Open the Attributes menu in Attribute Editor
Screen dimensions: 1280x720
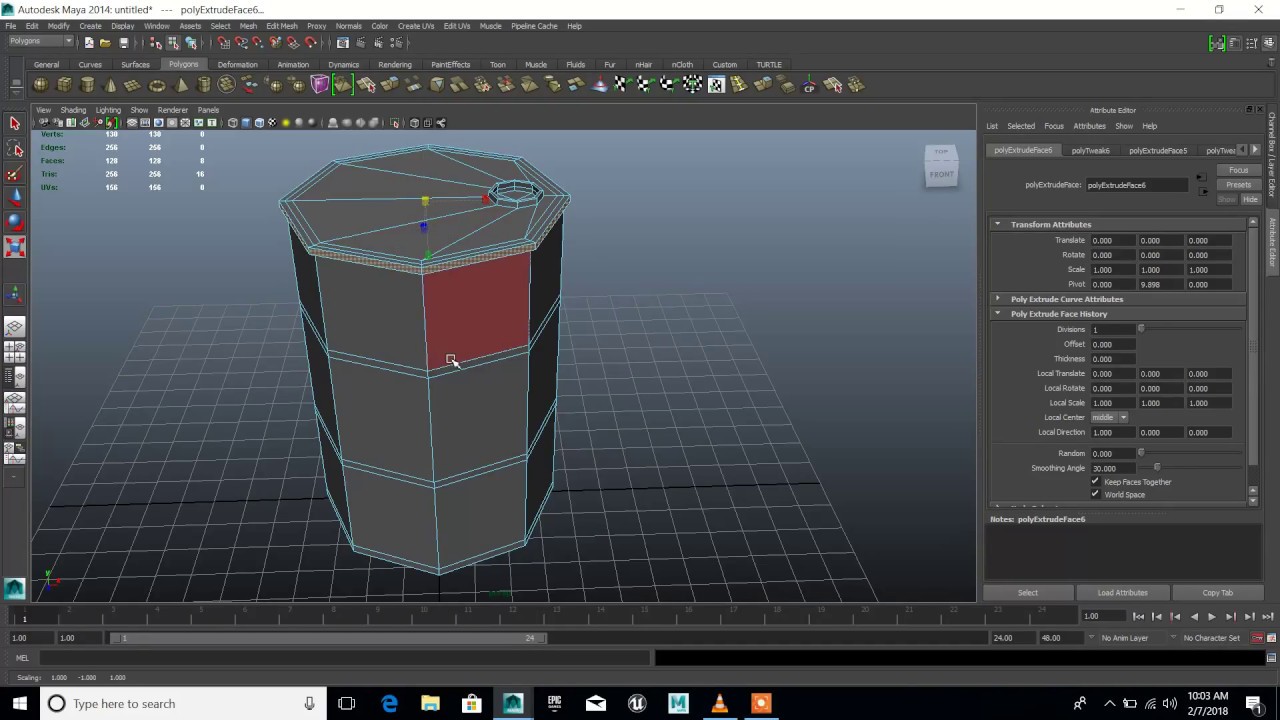pos(1089,126)
